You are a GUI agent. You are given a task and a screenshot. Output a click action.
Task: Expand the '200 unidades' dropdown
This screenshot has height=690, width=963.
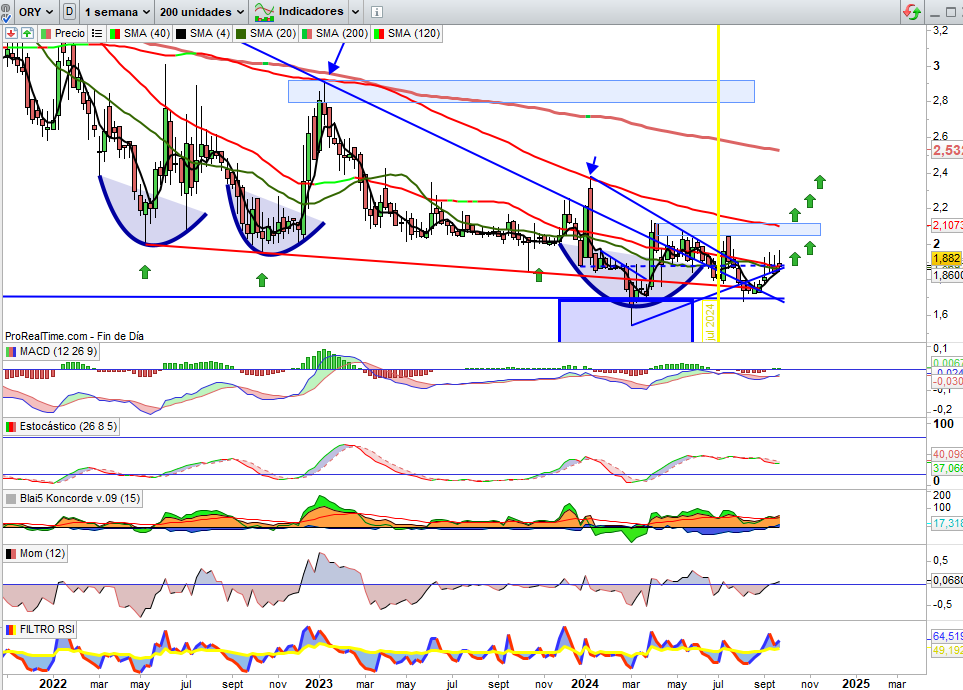tap(202, 12)
